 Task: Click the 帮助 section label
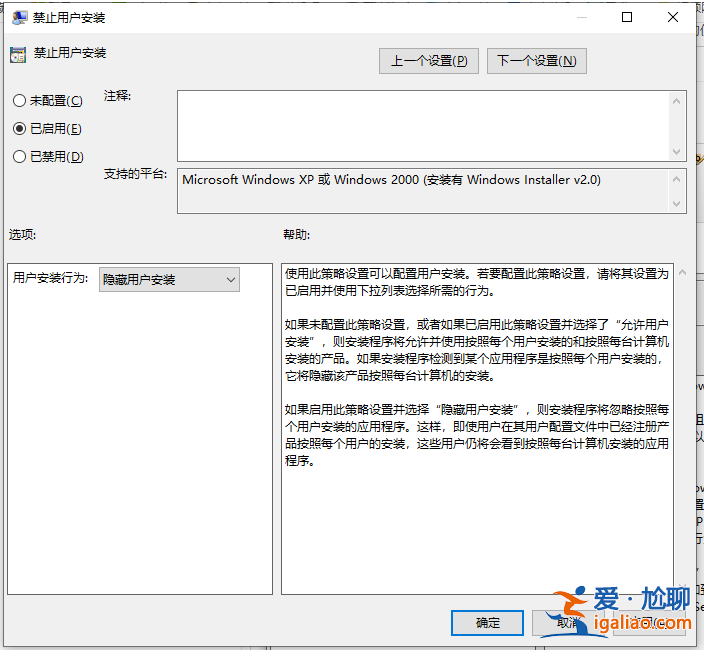click(x=296, y=234)
